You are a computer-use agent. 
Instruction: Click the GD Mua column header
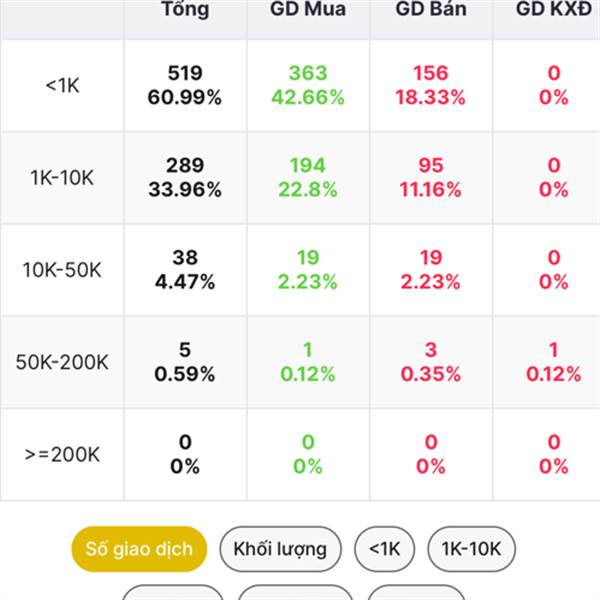[x=308, y=9]
